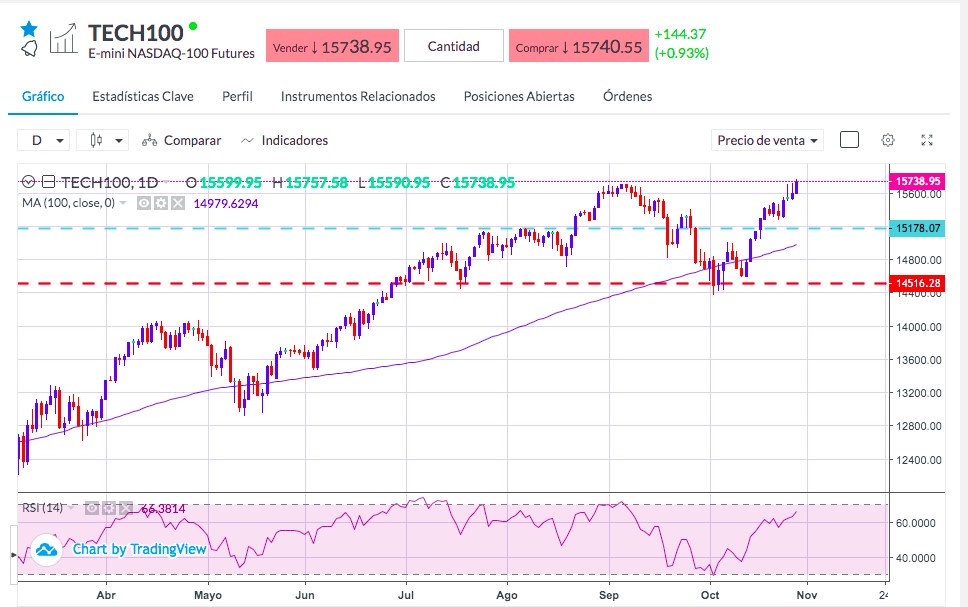968x607 pixels.
Task: Click the Cantidad quantity field
Action: (454, 46)
